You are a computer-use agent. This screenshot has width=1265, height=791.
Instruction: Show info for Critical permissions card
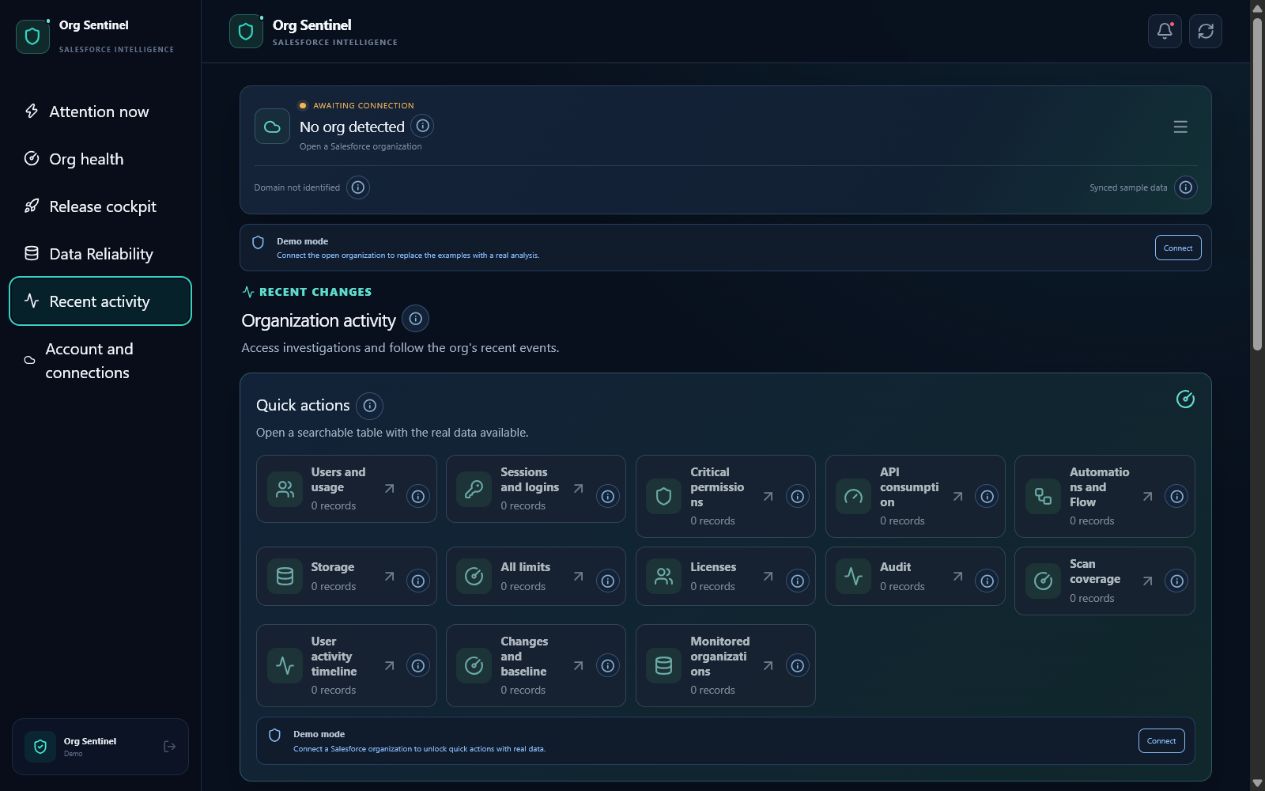click(x=797, y=496)
